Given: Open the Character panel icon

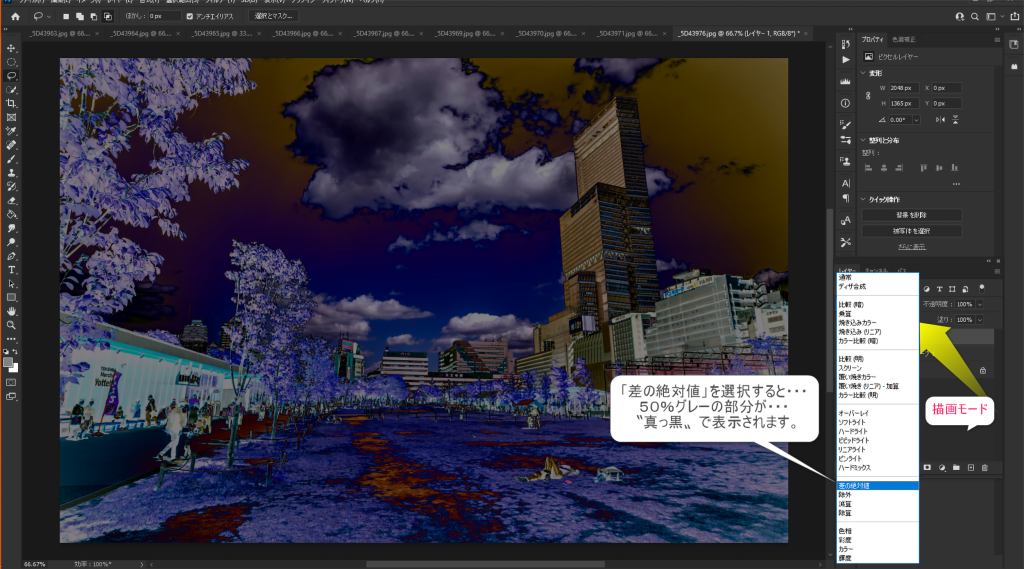Looking at the screenshot, I should 846,184.
